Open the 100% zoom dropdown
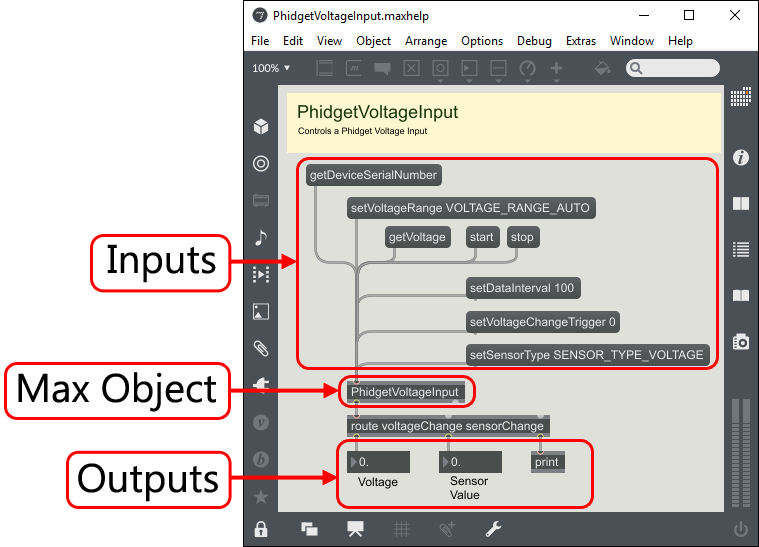 pyautogui.click(x=271, y=68)
